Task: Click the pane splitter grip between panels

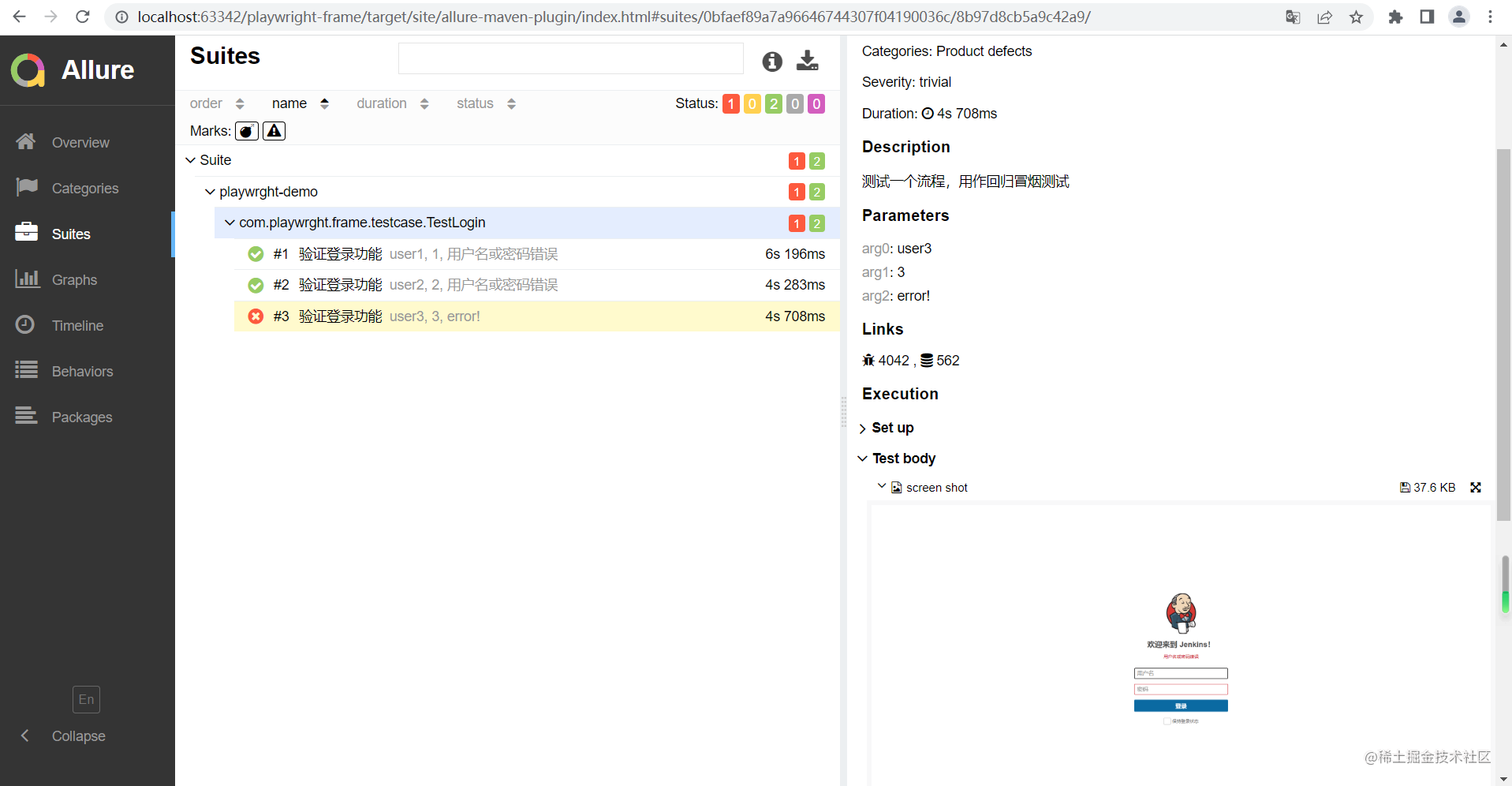Action: click(x=844, y=411)
